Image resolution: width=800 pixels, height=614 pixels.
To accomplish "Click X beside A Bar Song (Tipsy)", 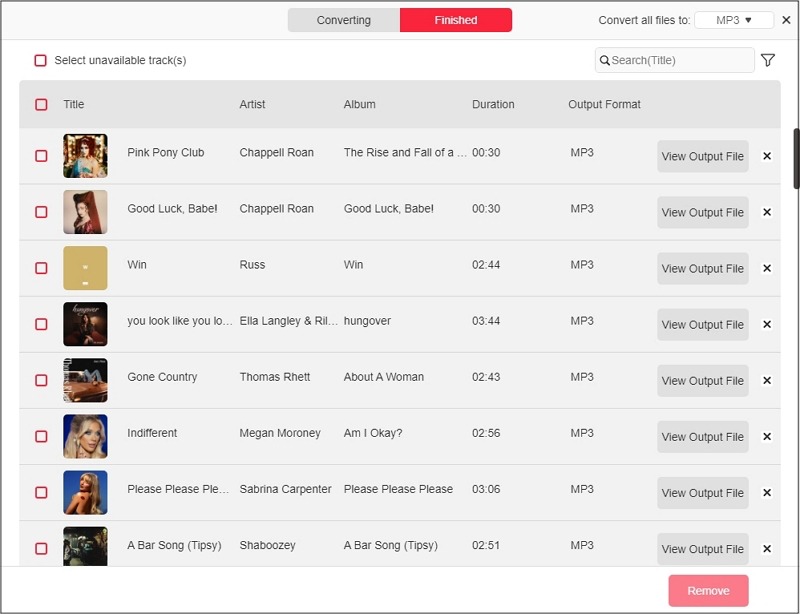I will click(767, 548).
